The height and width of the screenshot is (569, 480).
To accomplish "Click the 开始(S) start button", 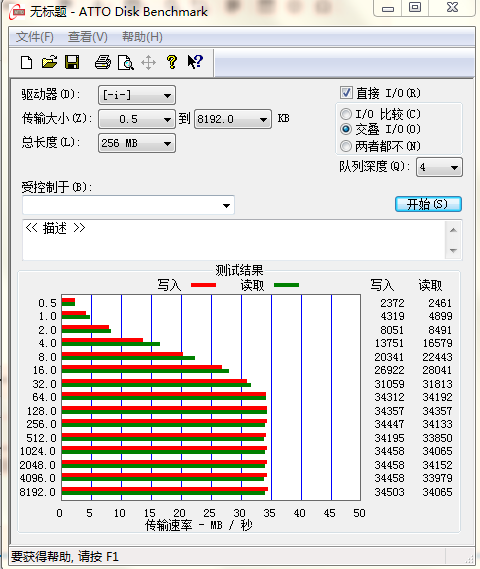I will [x=428, y=204].
